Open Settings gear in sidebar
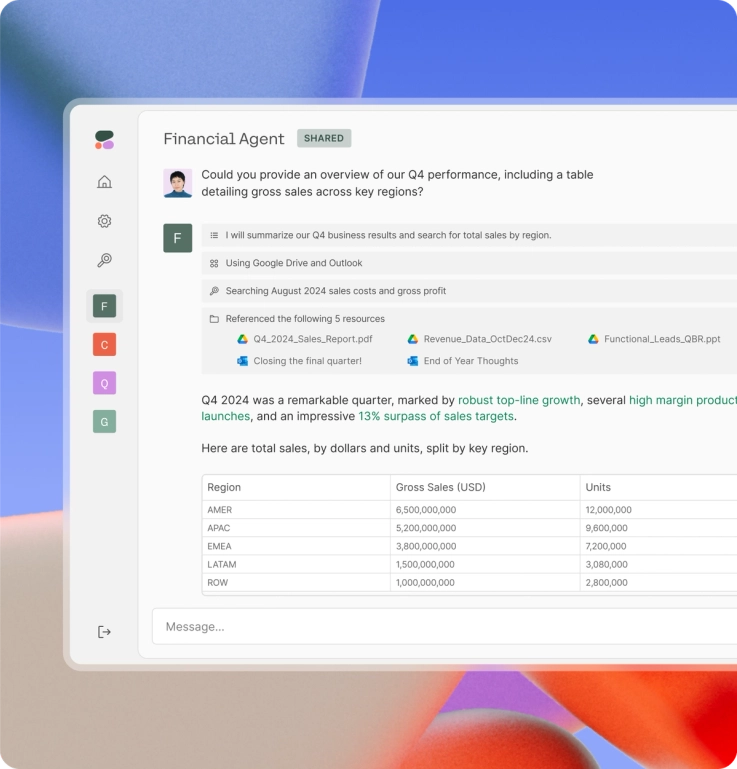Viewport: 737px width, 769px height. tap(104, 221)
